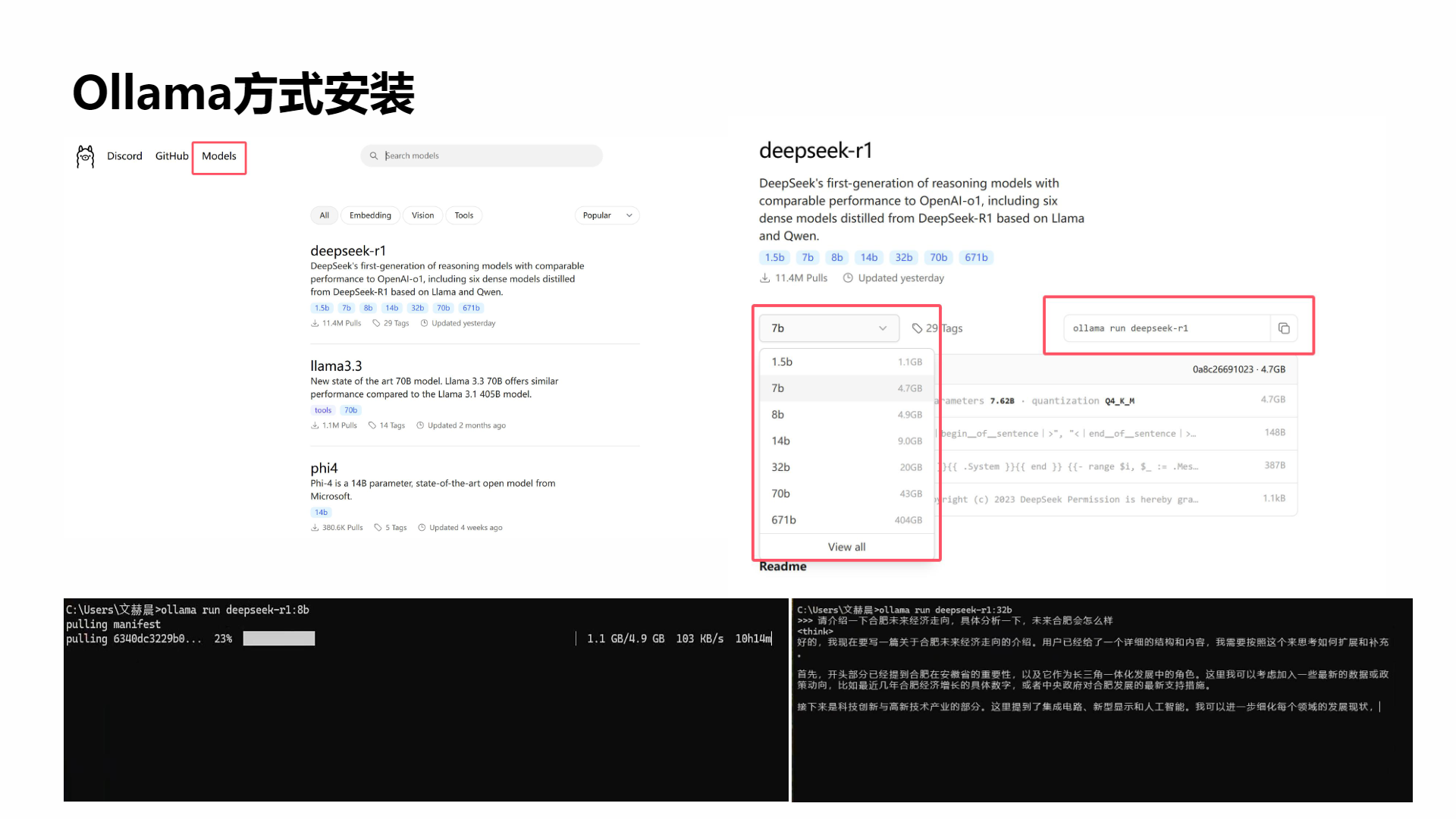The image size is (1456, 819).
Task: Click the search magnifier icon
Action: [x=373, y=155]
